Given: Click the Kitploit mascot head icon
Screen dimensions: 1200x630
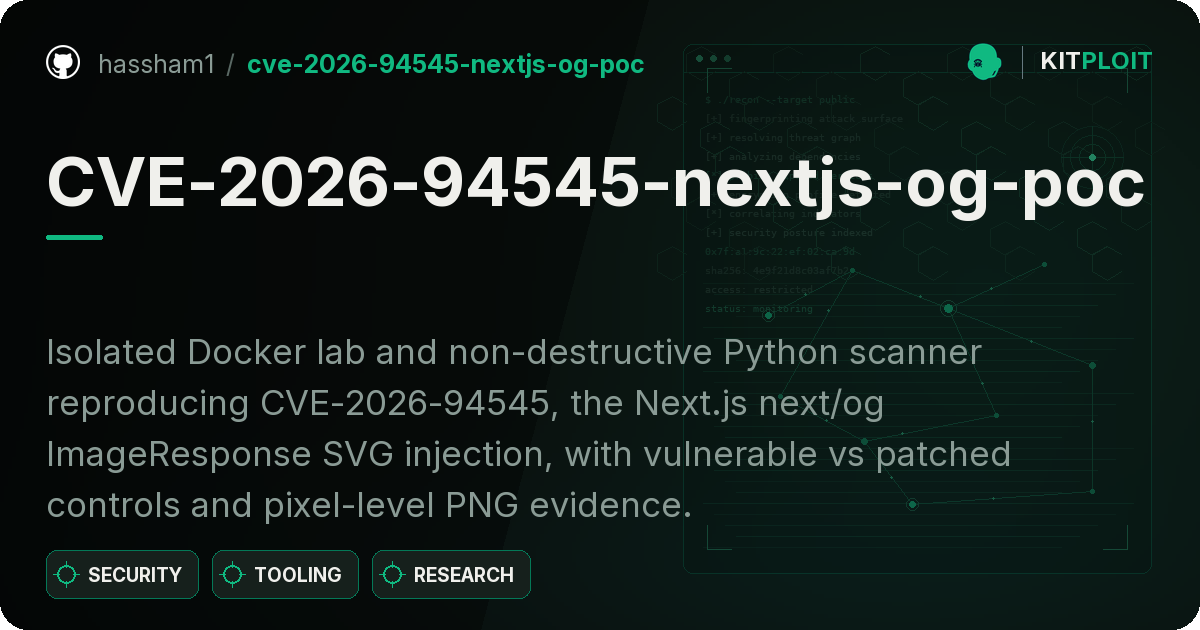Looking at the screenshot, I should [x=985, y=62].
